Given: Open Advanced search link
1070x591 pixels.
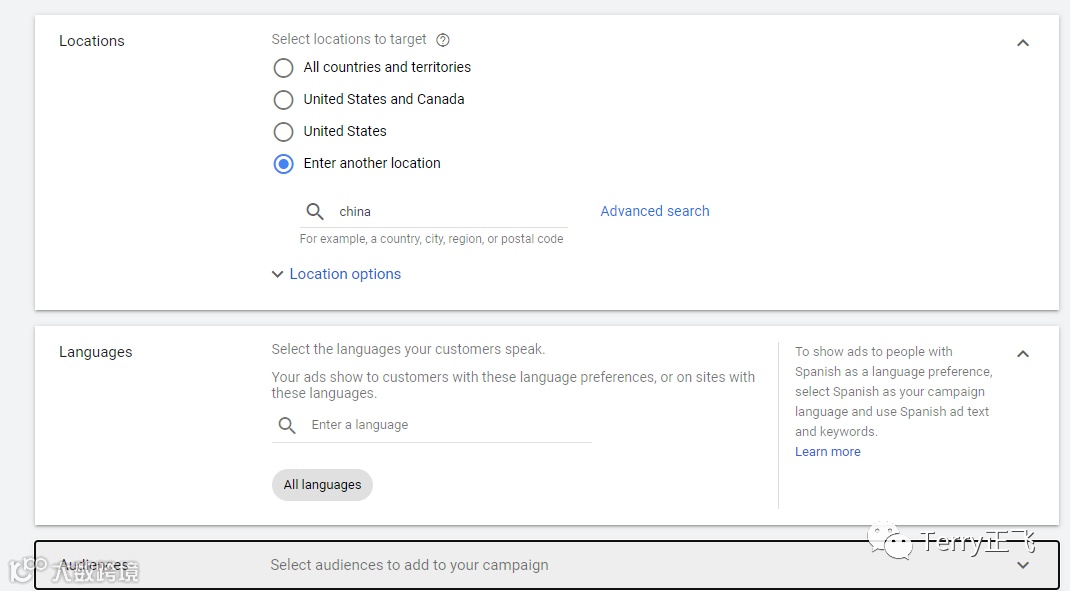Looking at the screenshot, I should (x=654, y=211).
